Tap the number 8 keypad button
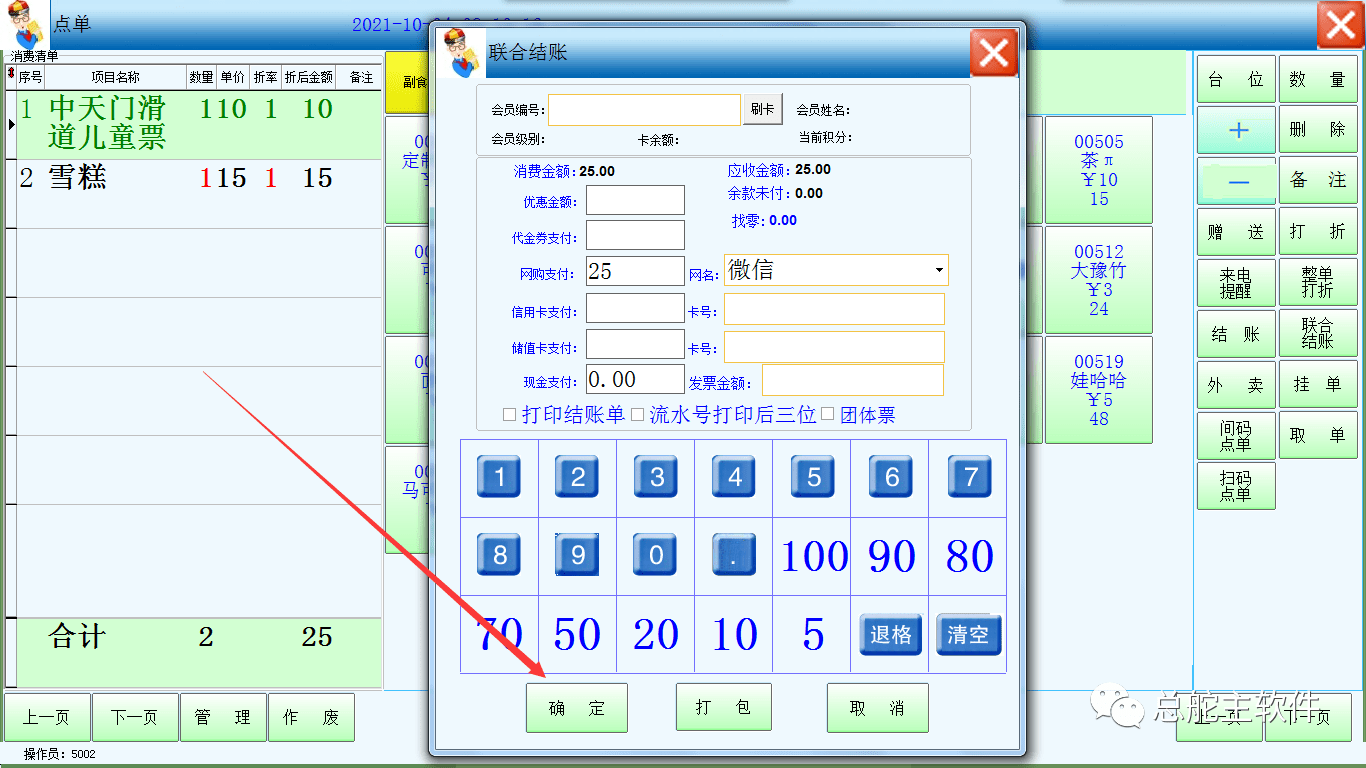1366x768 pixels. (499, 555)
